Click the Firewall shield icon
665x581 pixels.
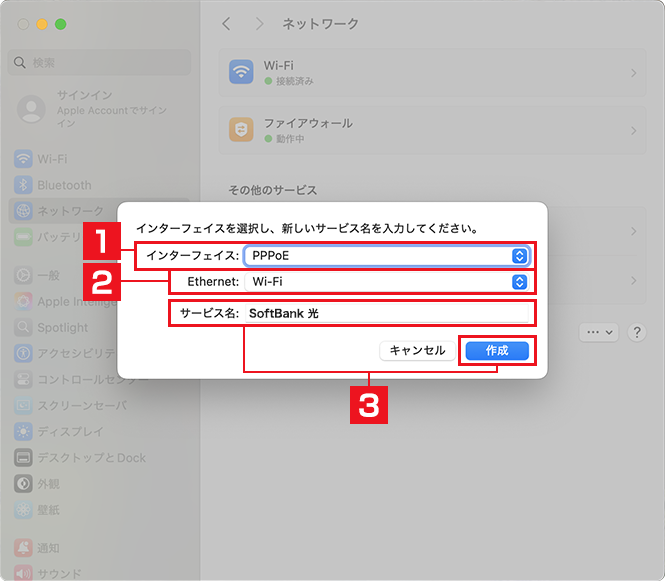241,131
